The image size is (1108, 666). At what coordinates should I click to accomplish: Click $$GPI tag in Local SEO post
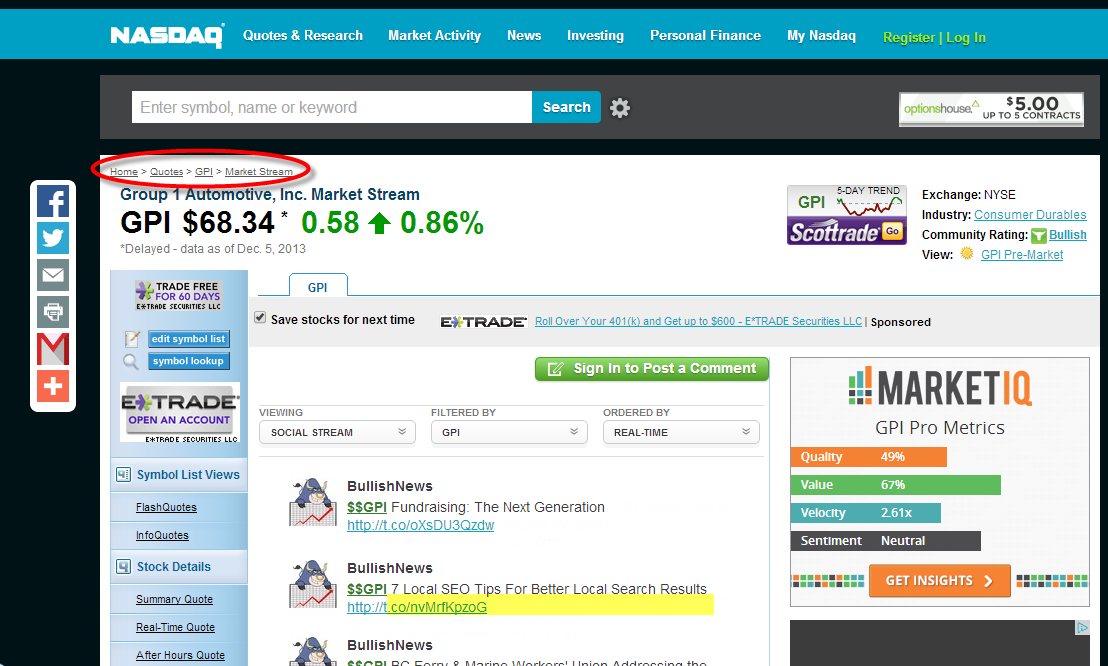tap(367, 589)
